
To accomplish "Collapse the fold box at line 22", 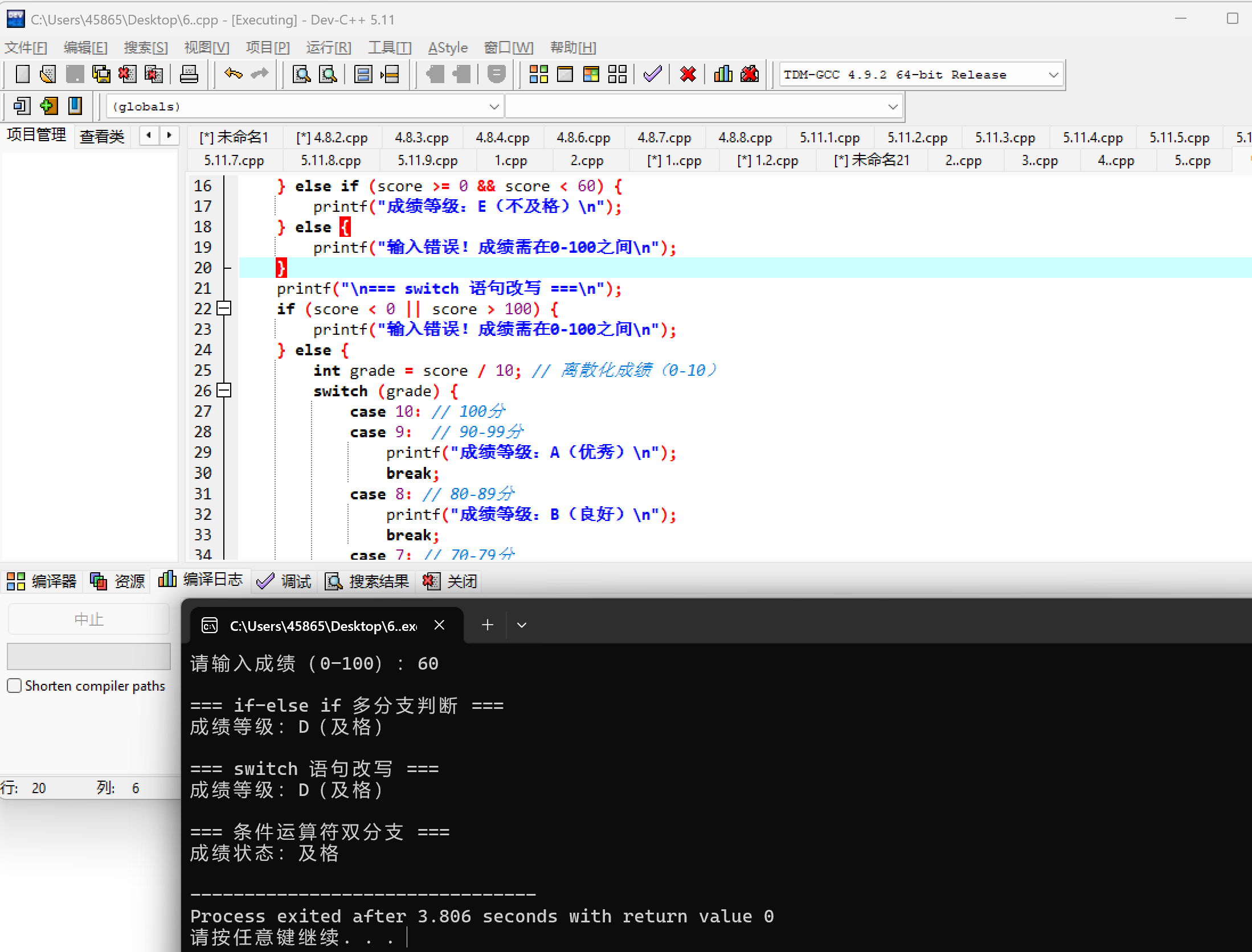I will (224, 309).
